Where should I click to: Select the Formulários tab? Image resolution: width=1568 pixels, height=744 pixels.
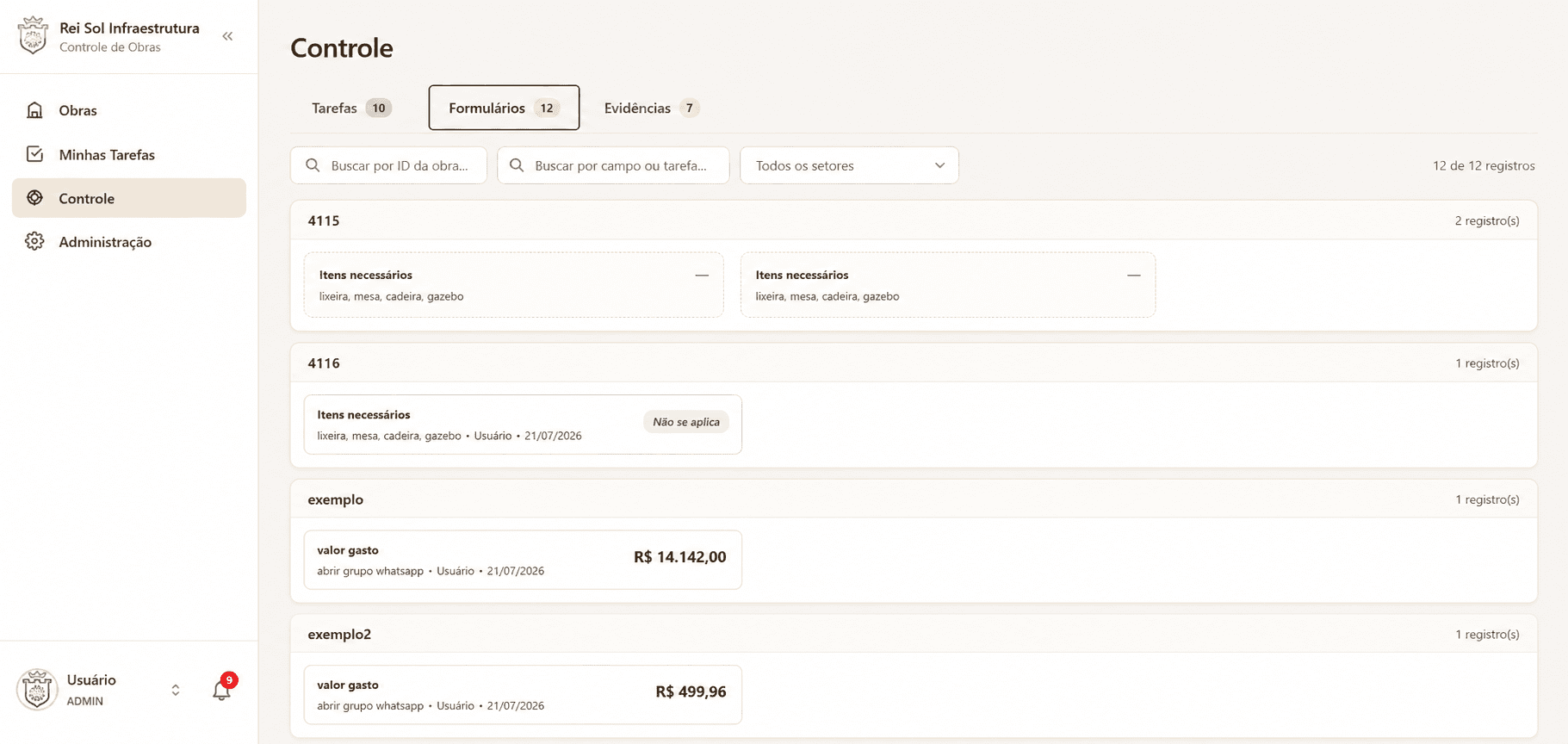[x=504, y=108]
